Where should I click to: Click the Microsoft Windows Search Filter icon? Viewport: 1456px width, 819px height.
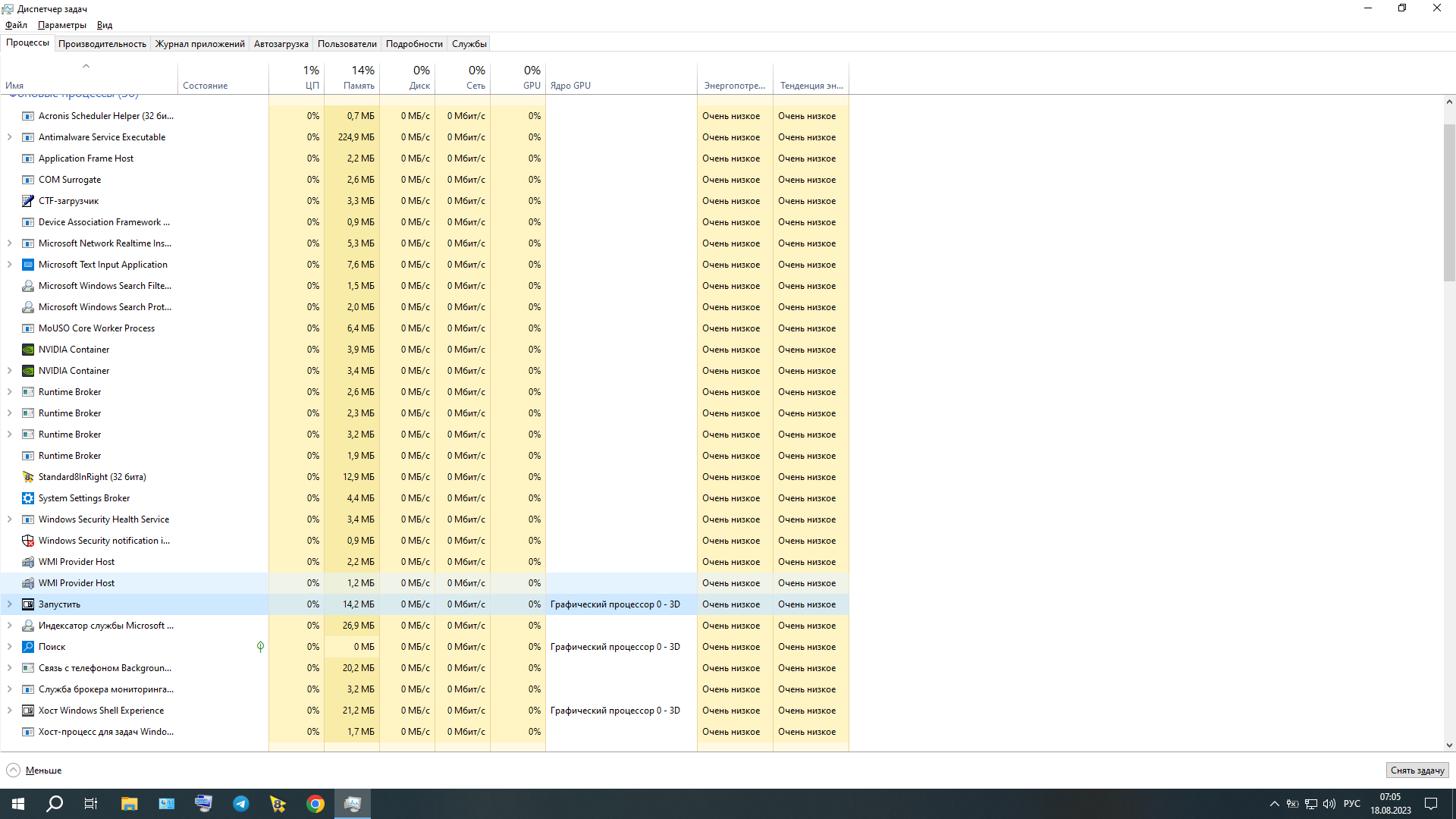point(28,286)
